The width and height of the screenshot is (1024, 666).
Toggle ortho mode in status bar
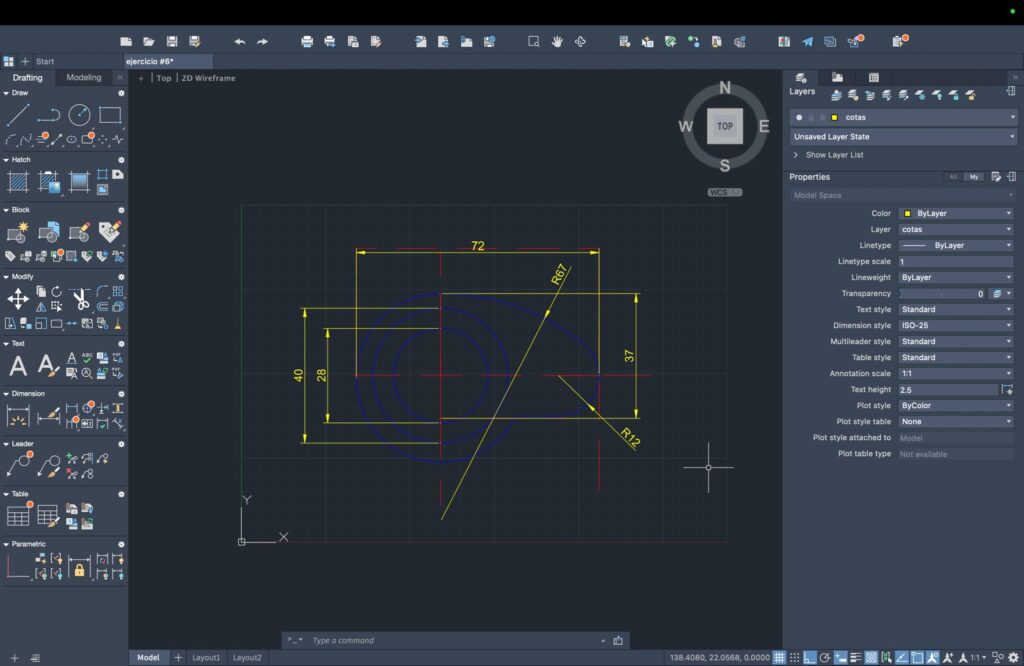tap(811, 657)
